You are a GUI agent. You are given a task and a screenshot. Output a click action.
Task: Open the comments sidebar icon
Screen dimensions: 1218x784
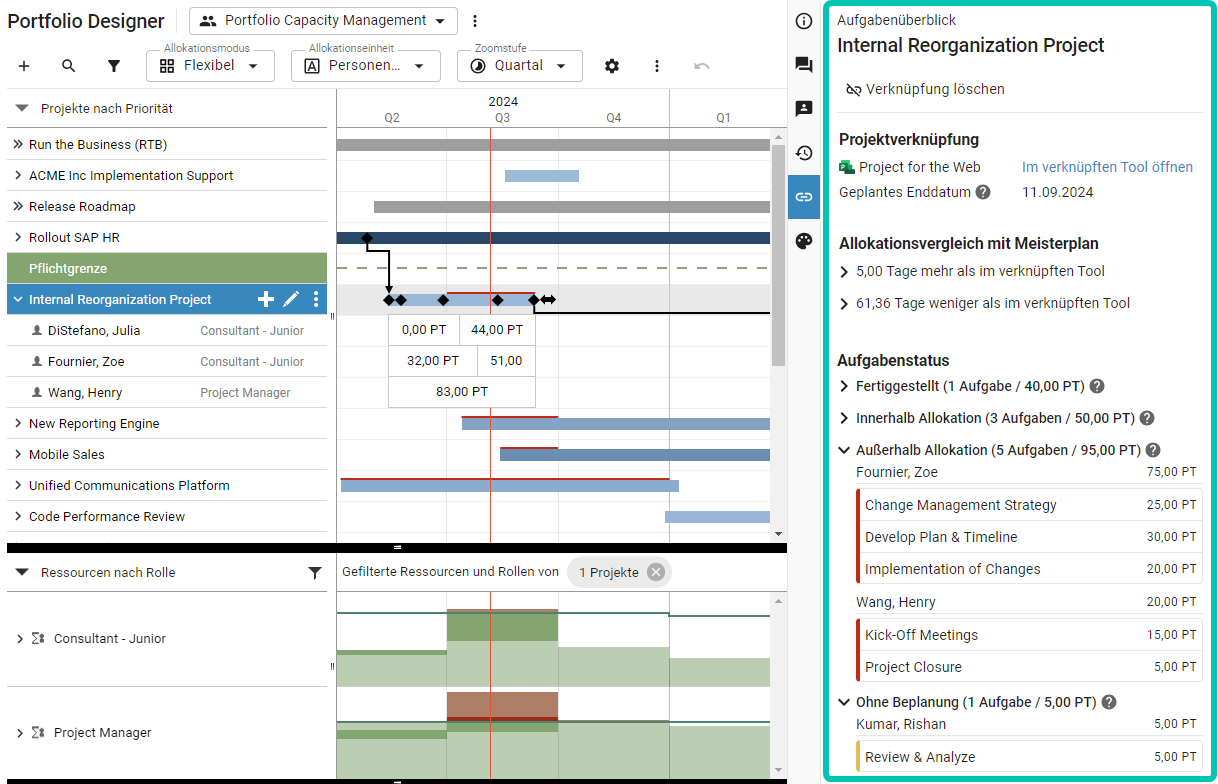coord(804,65)
